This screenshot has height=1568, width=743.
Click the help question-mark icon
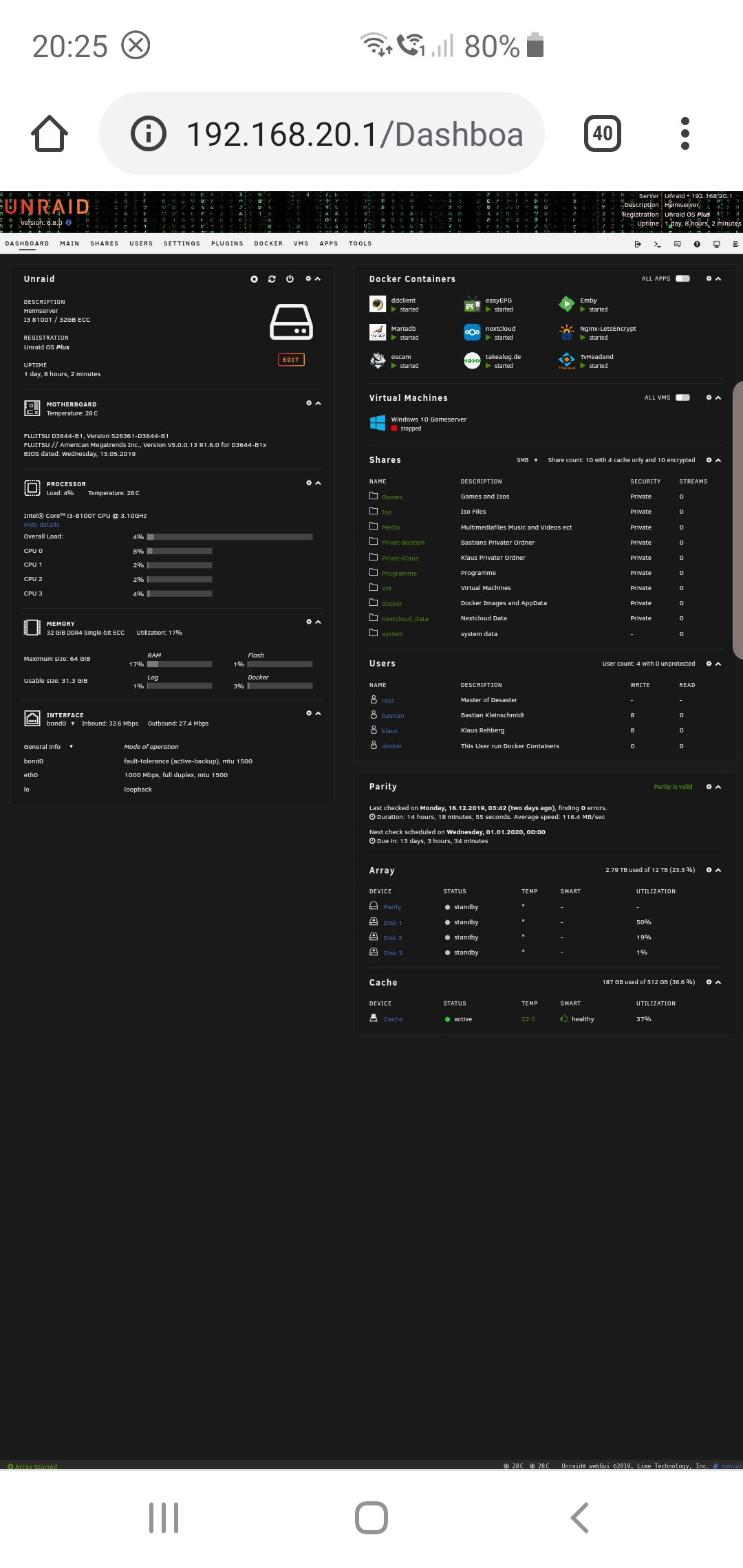click(x=697, y=244)
